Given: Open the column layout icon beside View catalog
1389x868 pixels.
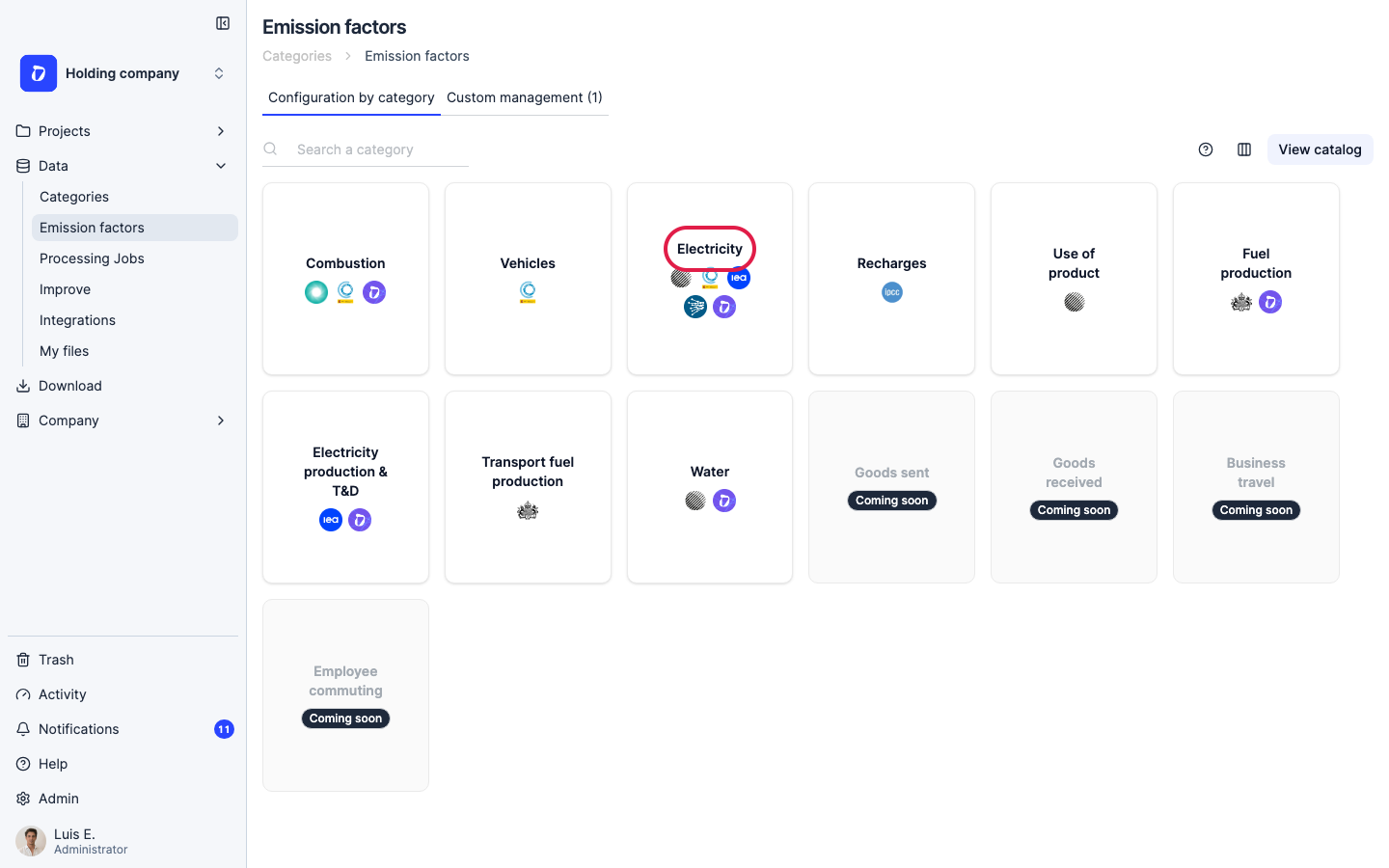Looking at the screenshot, I should 1244,149.
